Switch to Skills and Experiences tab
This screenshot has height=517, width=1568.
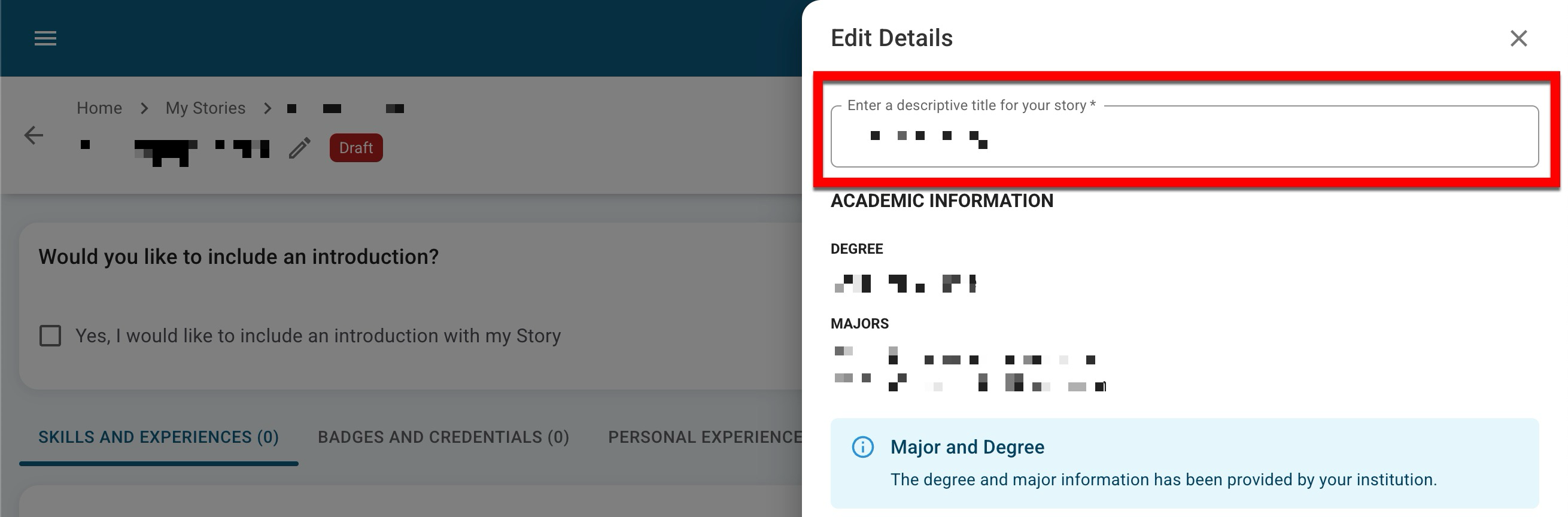(x=158, y=437)
